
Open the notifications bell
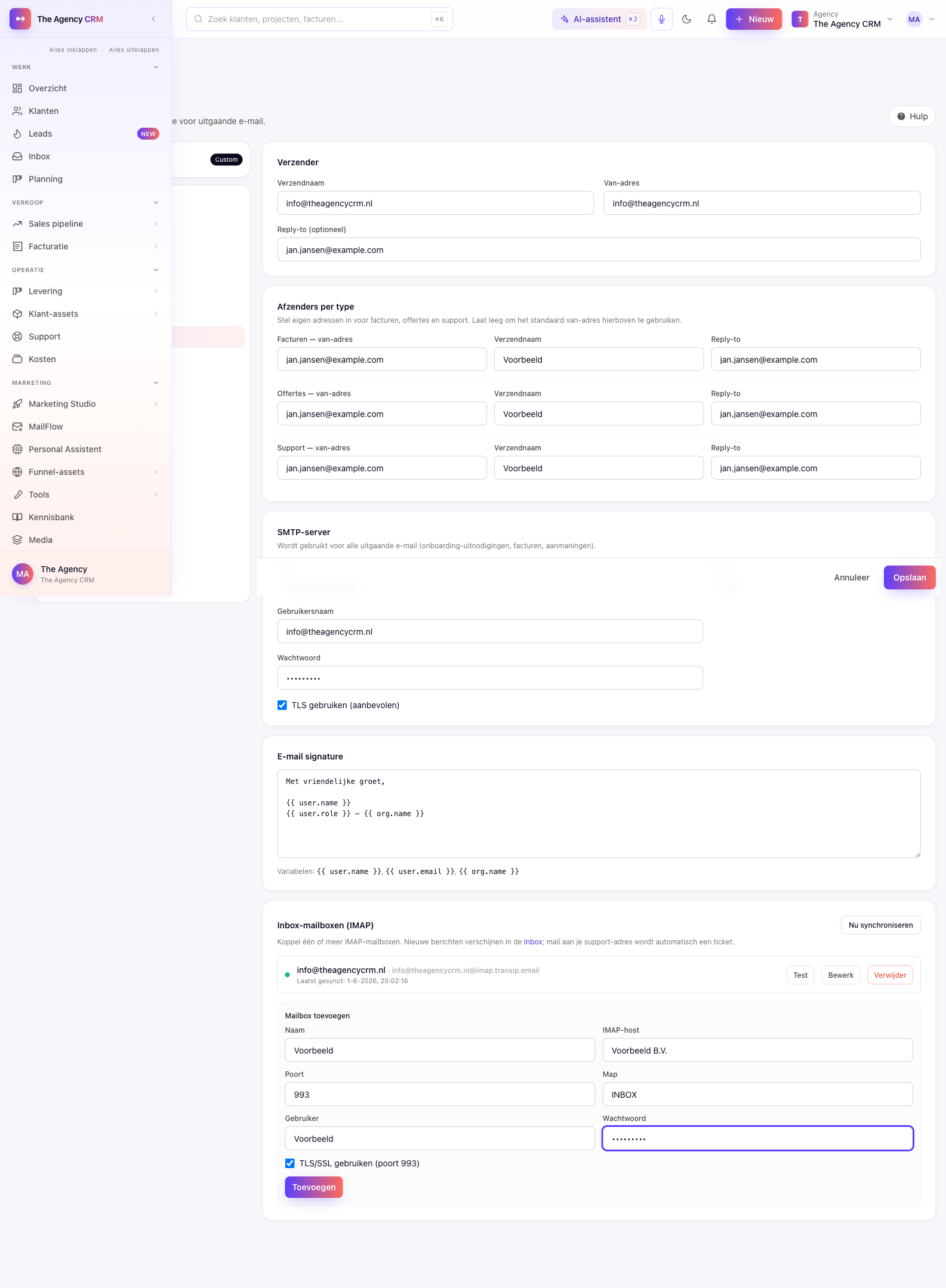tap(711, 19)
